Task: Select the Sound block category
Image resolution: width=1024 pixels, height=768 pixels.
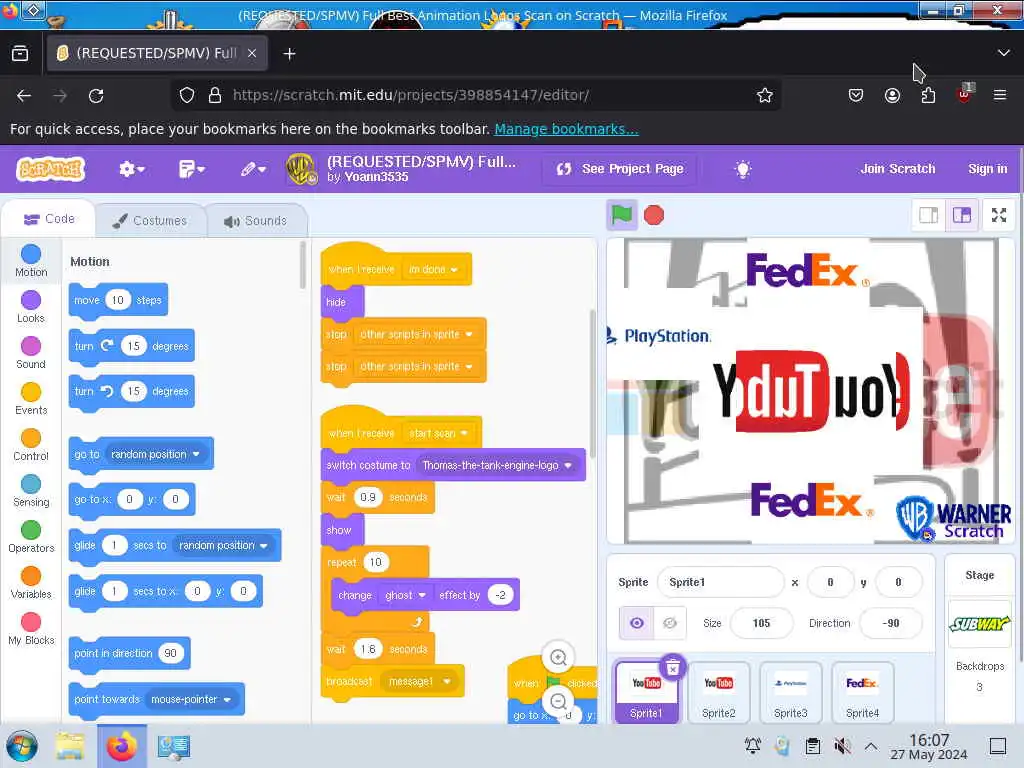Action: click(x=31, y=353)
